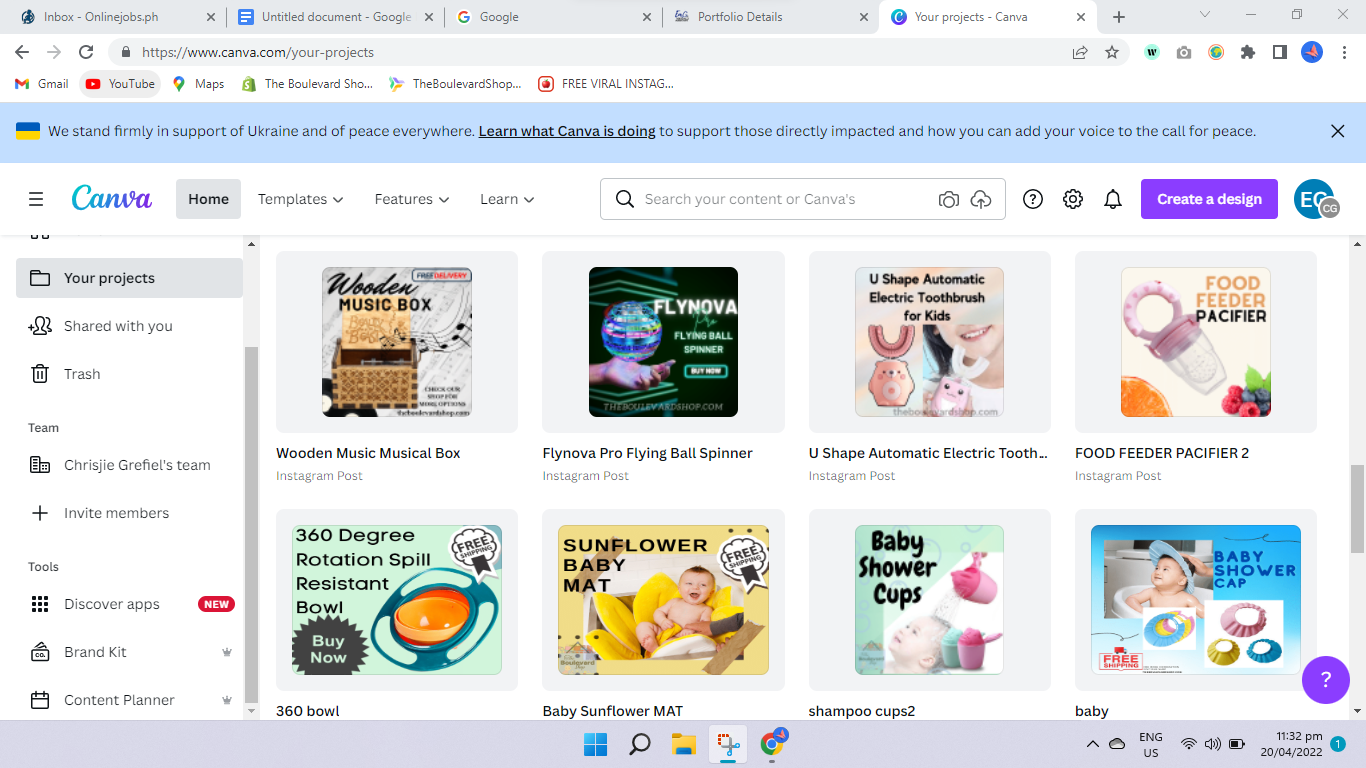Click Invite members in the sidebar

point(129,513)
